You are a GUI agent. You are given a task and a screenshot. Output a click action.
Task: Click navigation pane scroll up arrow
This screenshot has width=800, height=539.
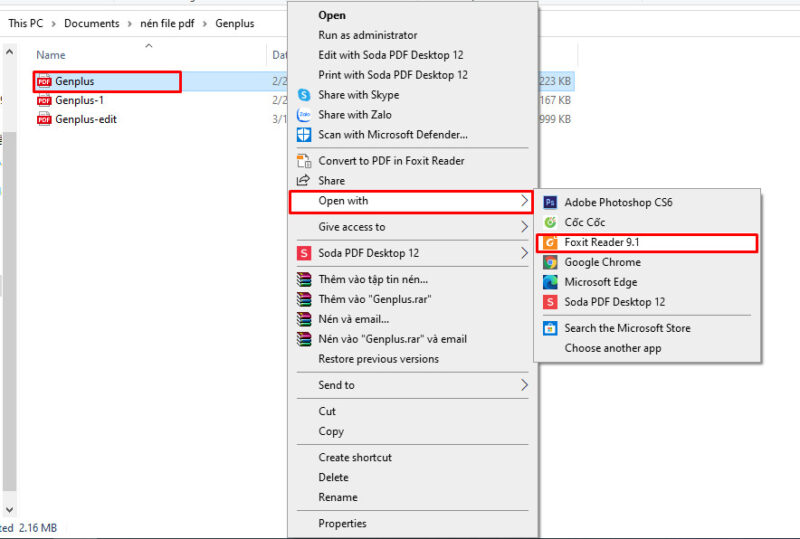coord(9,52)
